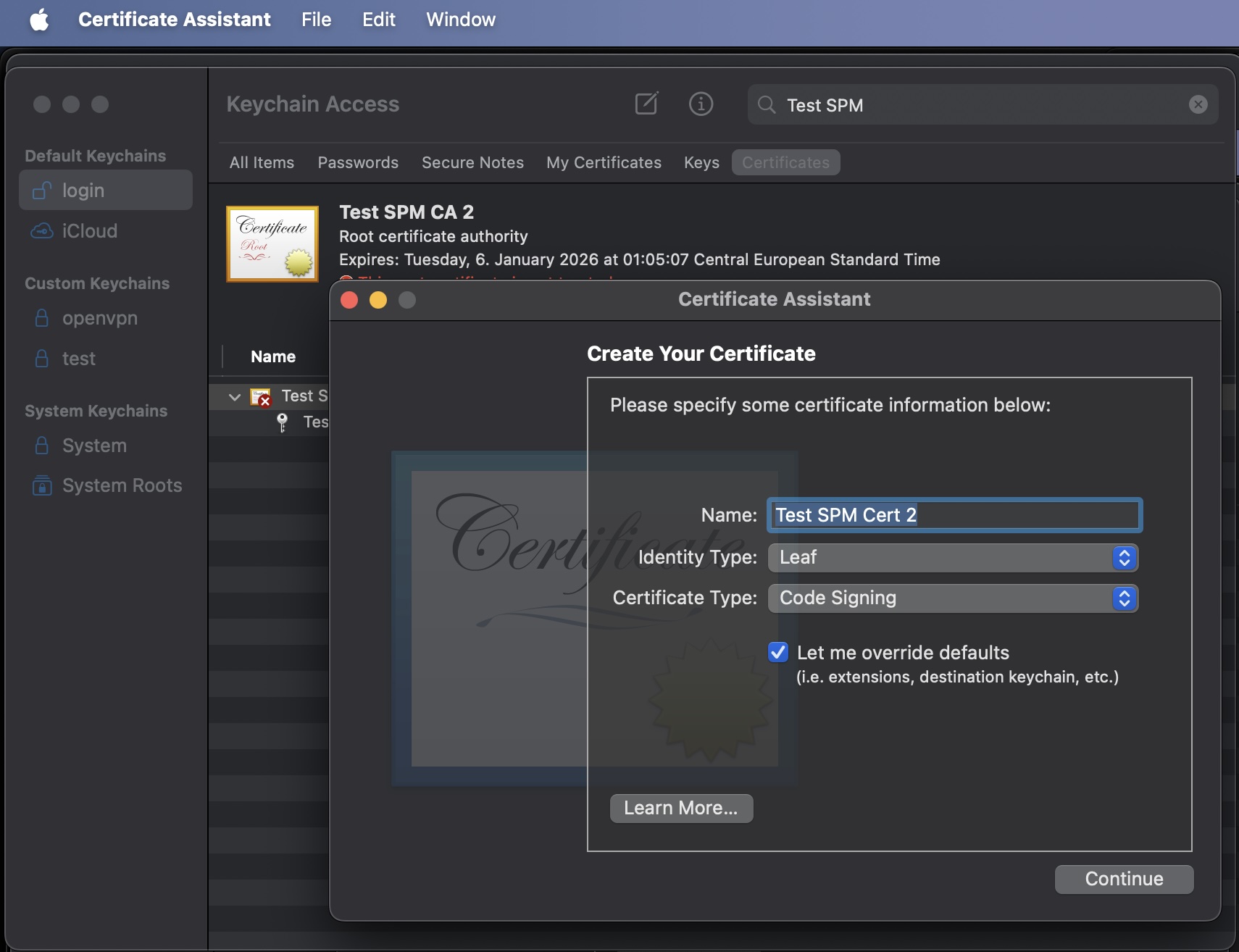Switch to the My Certificates tab

tap(604, 162)
